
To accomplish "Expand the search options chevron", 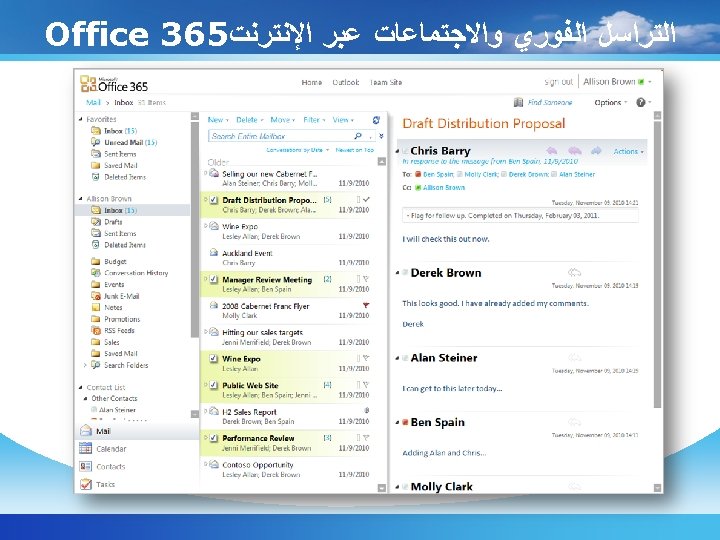I will coord(381,136).
